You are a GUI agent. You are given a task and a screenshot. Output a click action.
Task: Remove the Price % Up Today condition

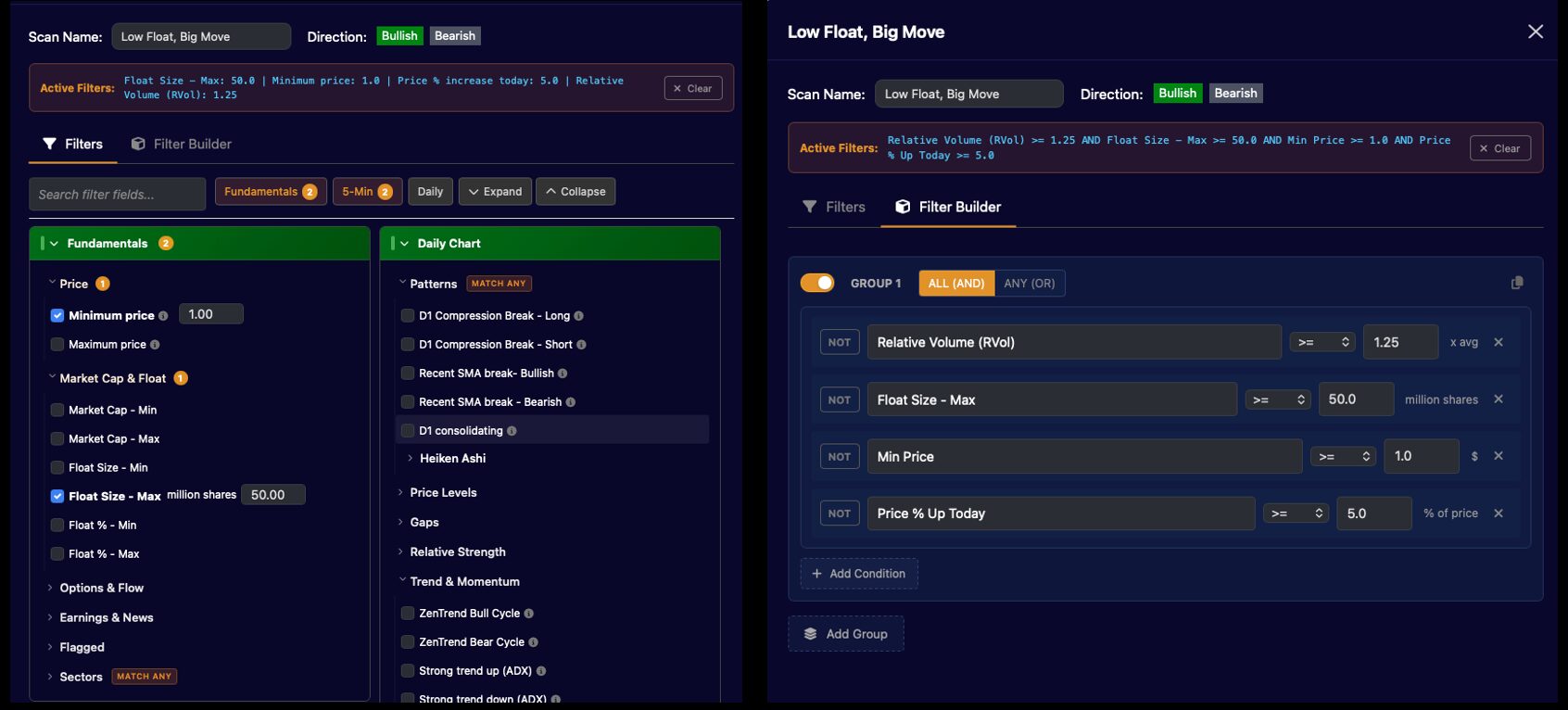click(1498, 513)
